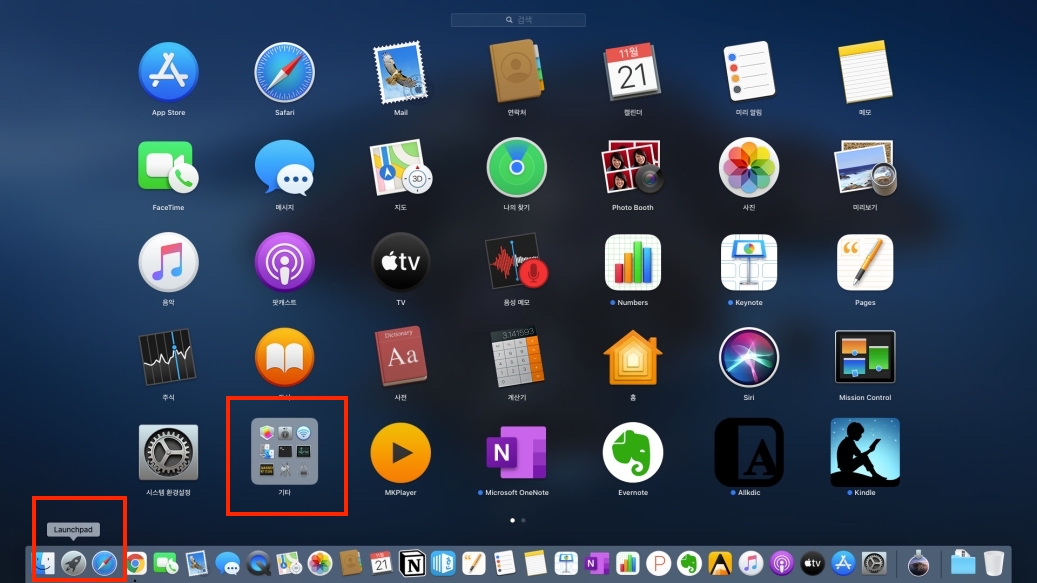Launch Notion from the Dock

(x=413, y=564)
